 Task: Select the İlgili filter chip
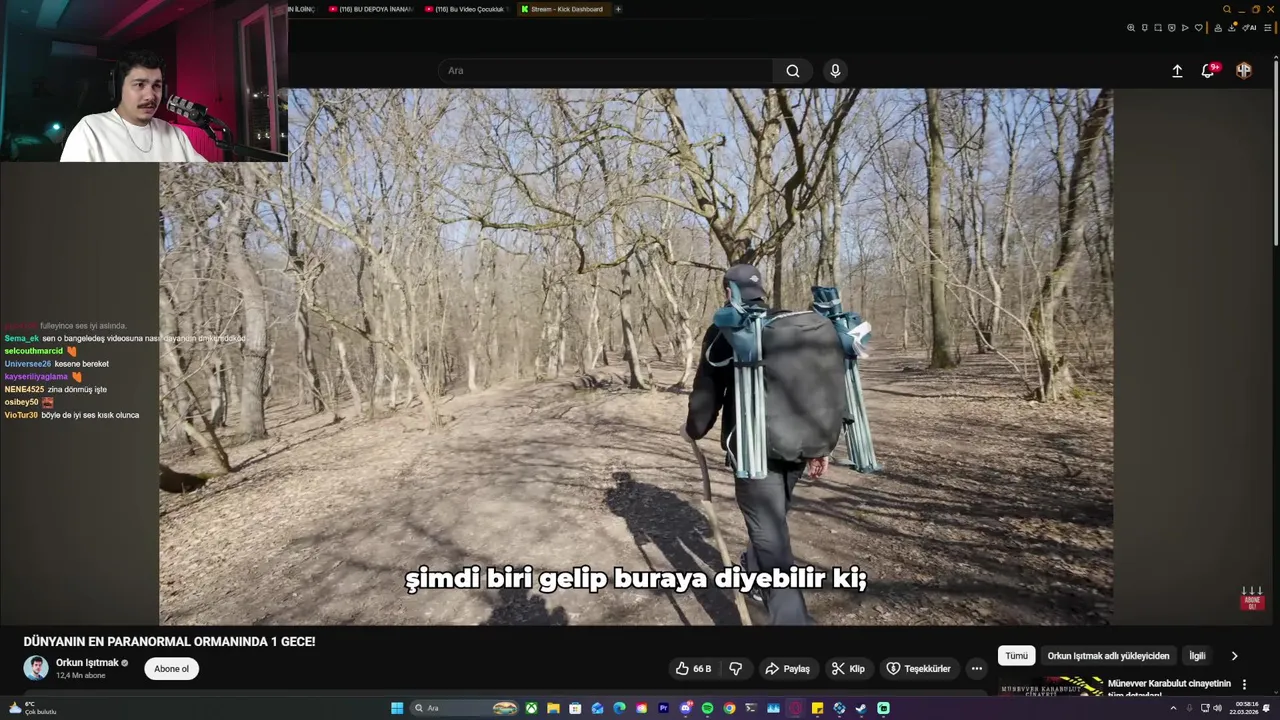[1197, 656]
